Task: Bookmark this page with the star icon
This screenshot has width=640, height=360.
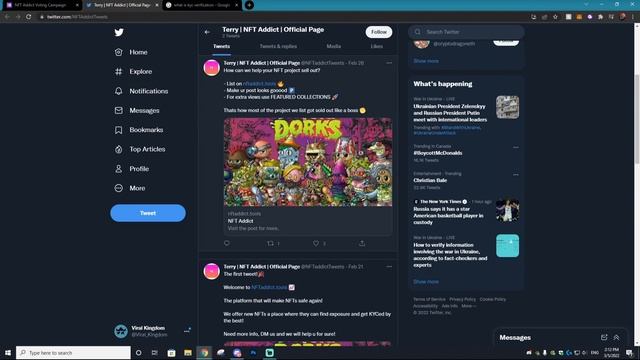Action: click(x=555, y=17)
